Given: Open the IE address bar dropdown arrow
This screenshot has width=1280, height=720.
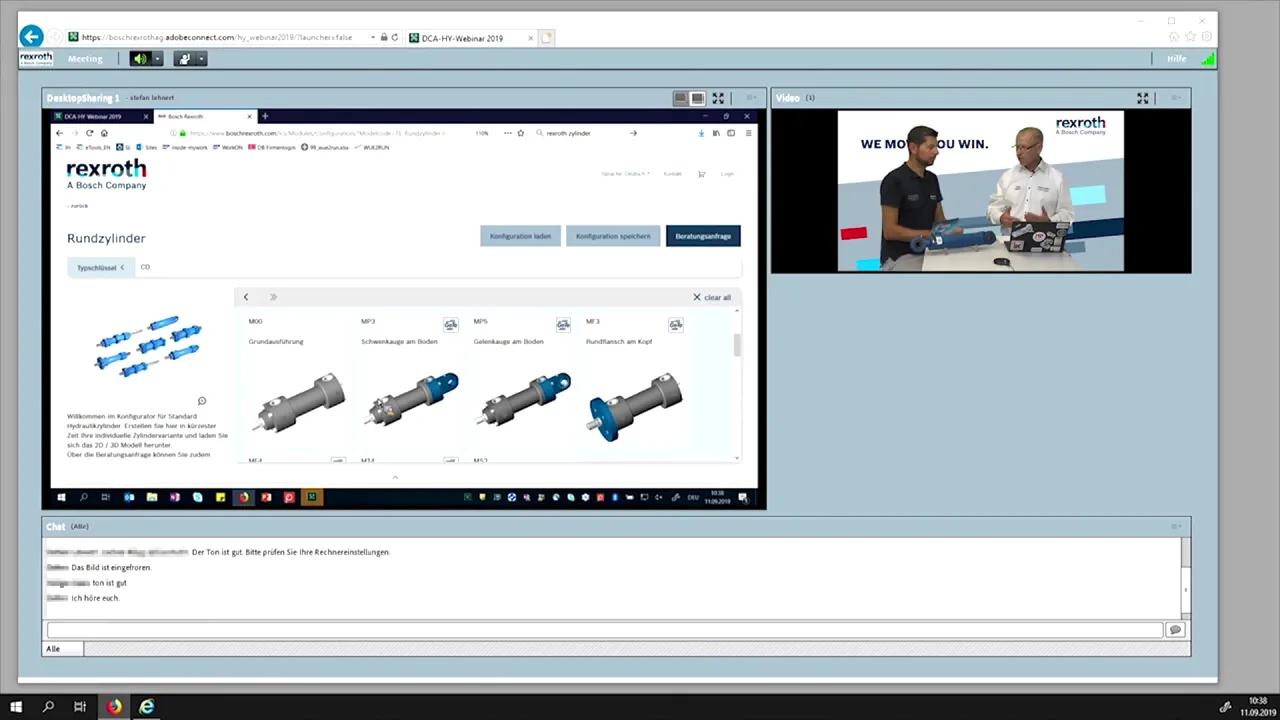Looking at the screenshot, I should point(373,38).
